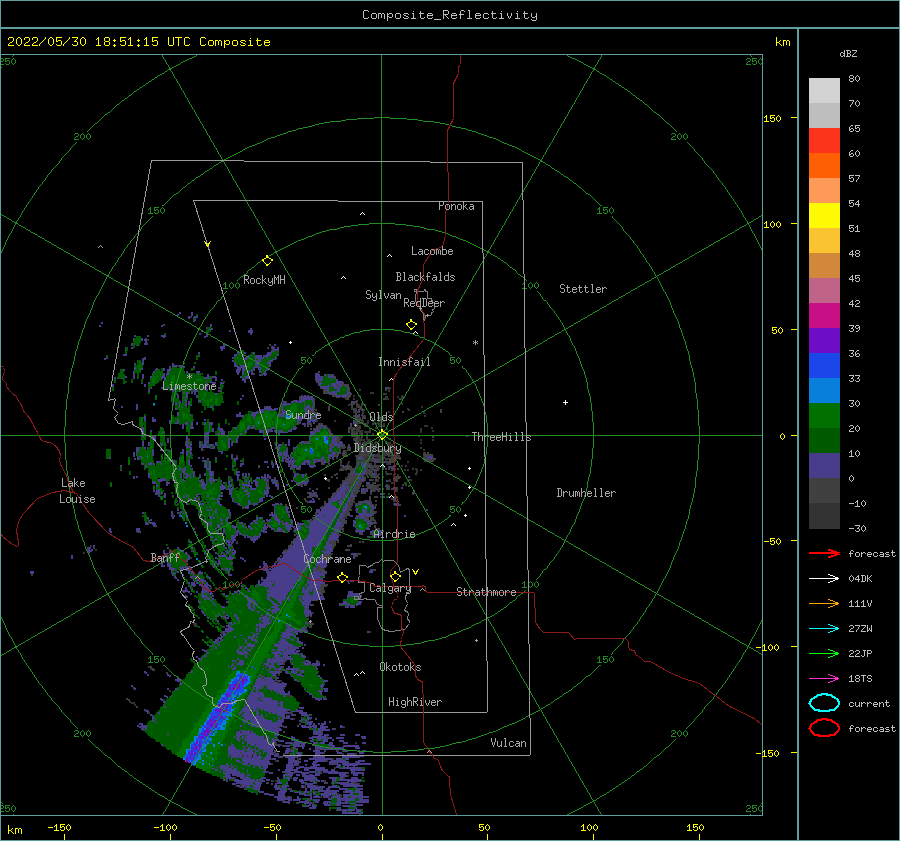Click the Lacombe city label
Viewport: 900px width, 841px height.
[x=432, y=251]
